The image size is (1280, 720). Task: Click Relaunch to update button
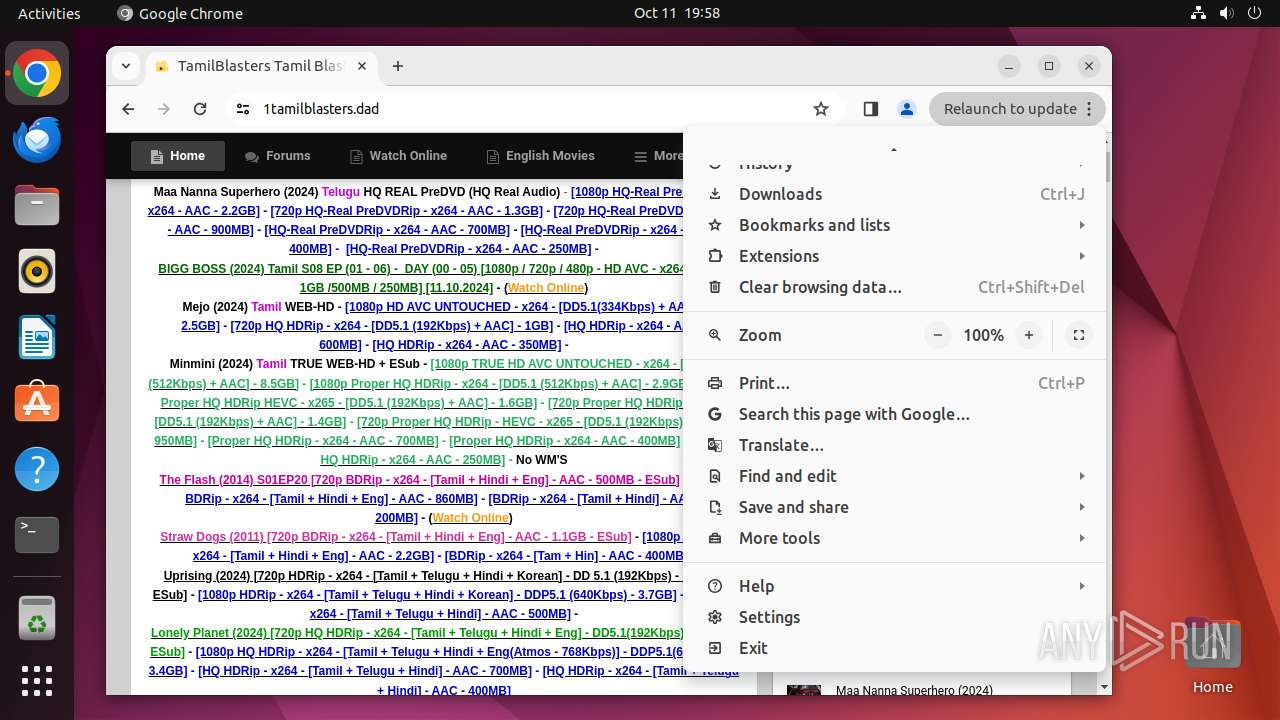[1017, 109]
